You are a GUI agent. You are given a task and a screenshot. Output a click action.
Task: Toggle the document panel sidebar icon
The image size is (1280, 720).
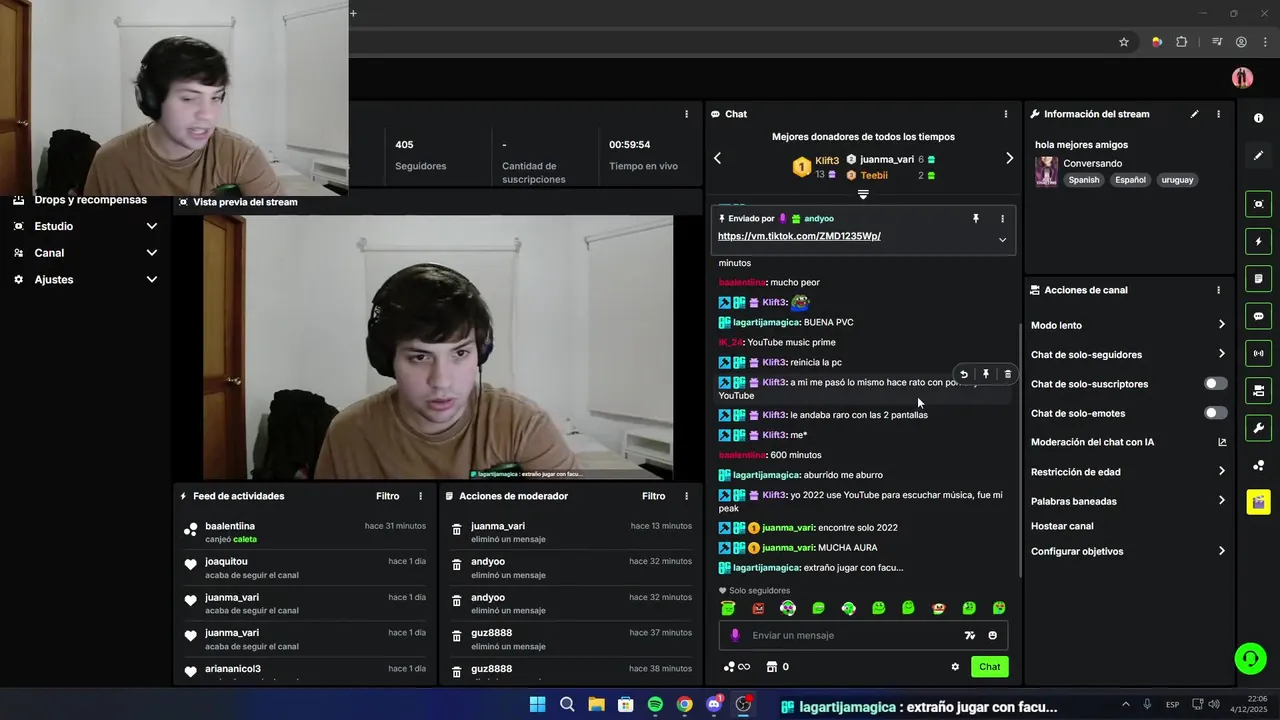(1258, 278)
